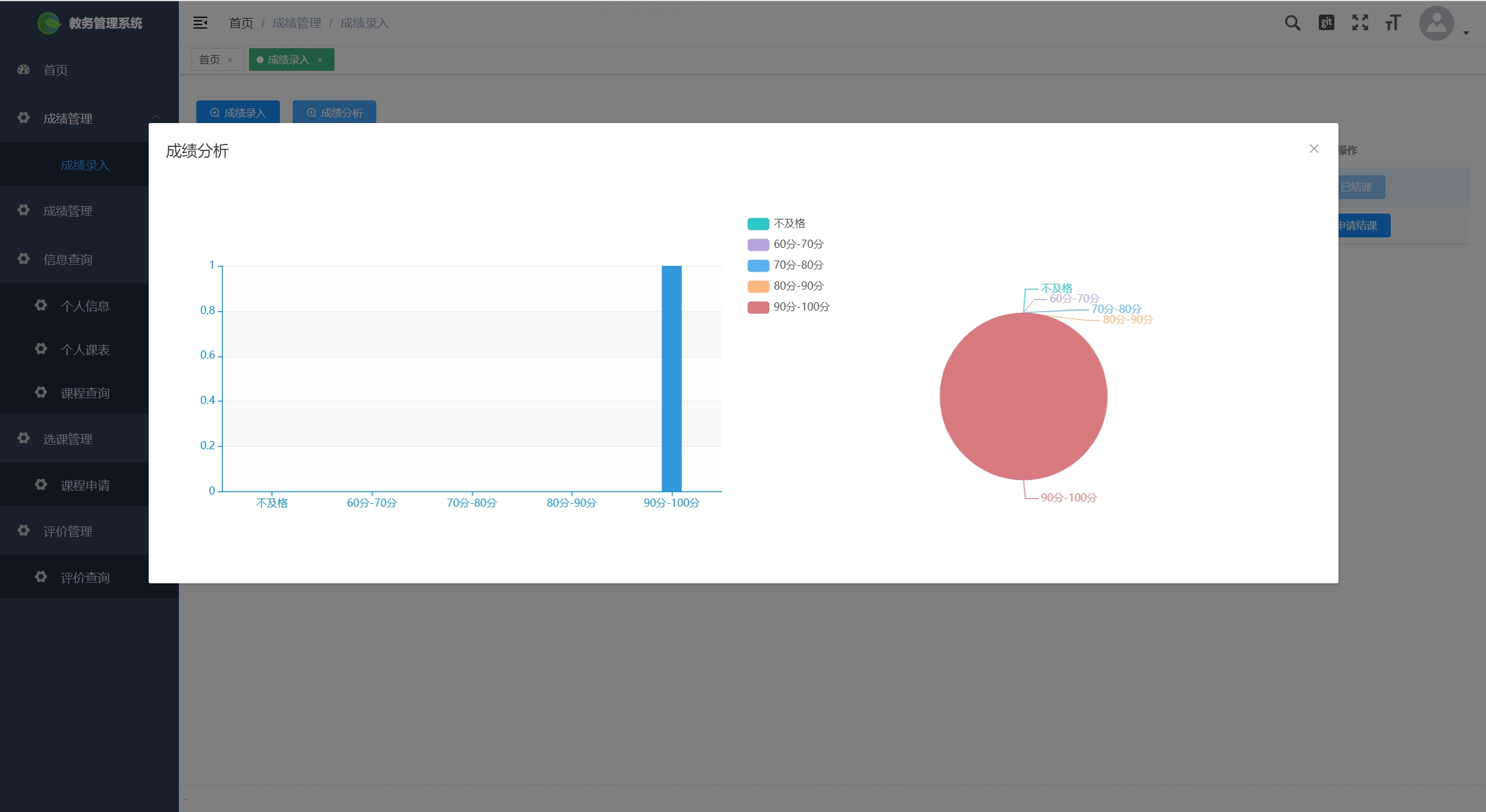This screenshot has width=1486, height=812.
Task: Toggle 60分-70分 legend entry
Action: point(798,244)
